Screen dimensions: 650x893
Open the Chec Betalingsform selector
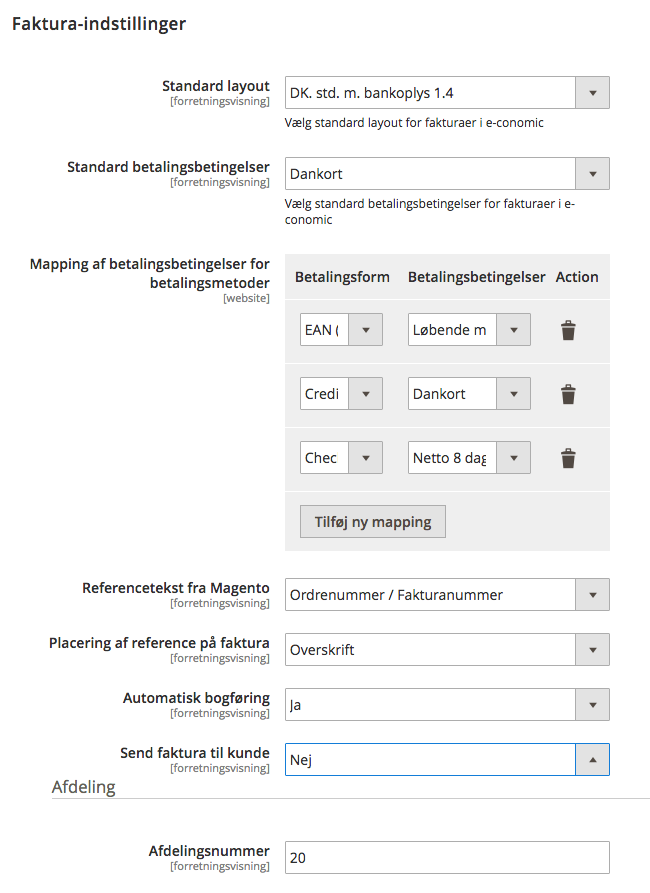(x=341, y=458)
